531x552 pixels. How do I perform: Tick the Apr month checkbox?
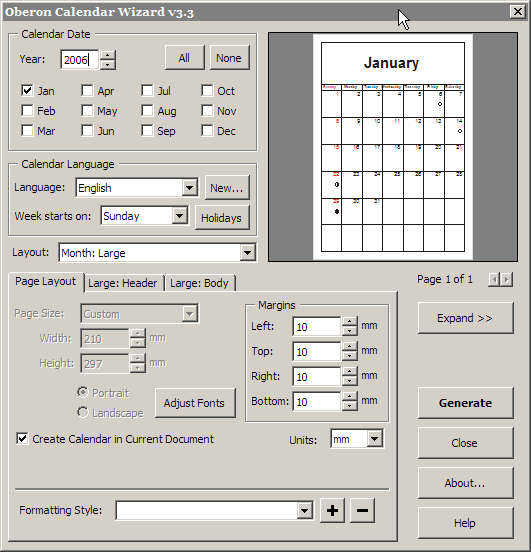tap(87, 90)
